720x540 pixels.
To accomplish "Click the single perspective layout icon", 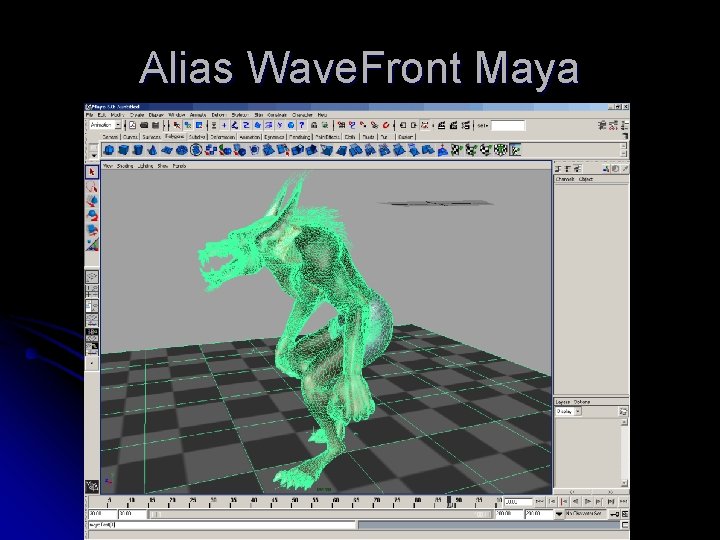I will tap(92, 277).
